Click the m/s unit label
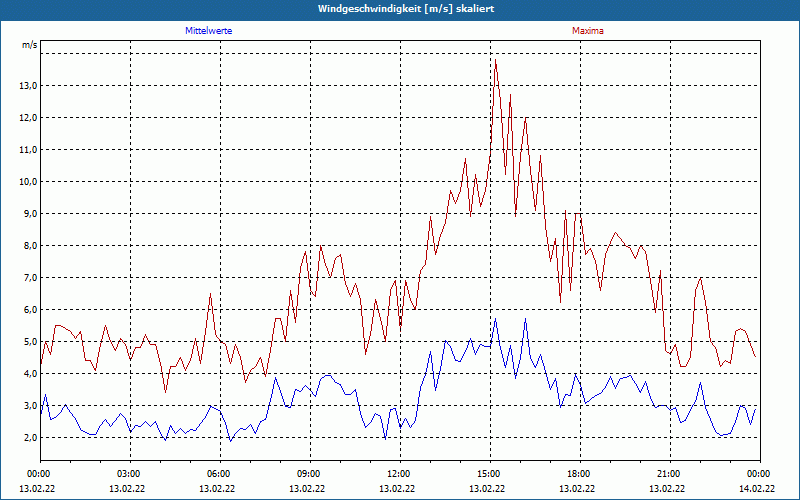Image resolution: width=800 pixels, height=500 pixels. click(x=30, y=45)
